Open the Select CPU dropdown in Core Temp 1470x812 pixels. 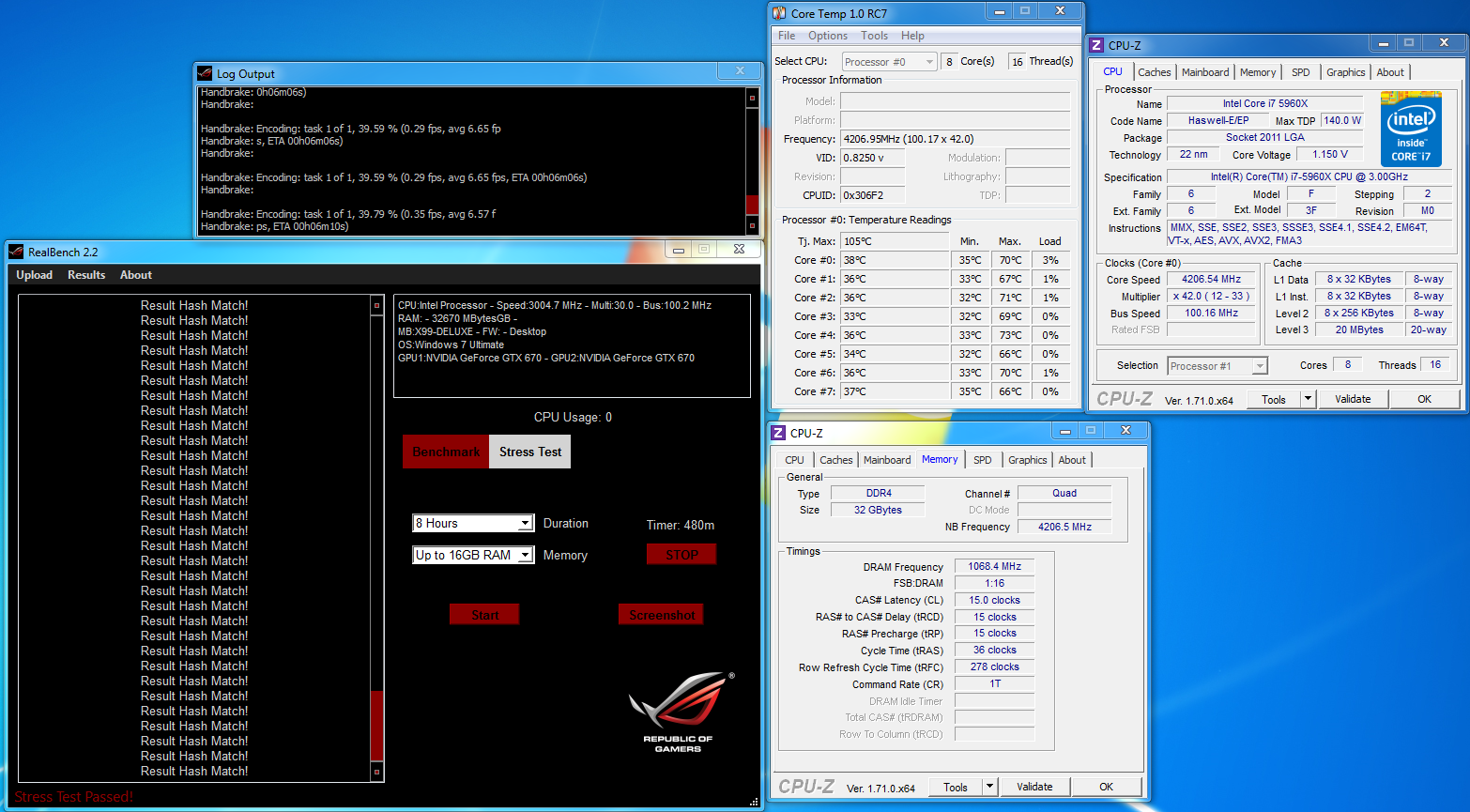coord(929,62)
